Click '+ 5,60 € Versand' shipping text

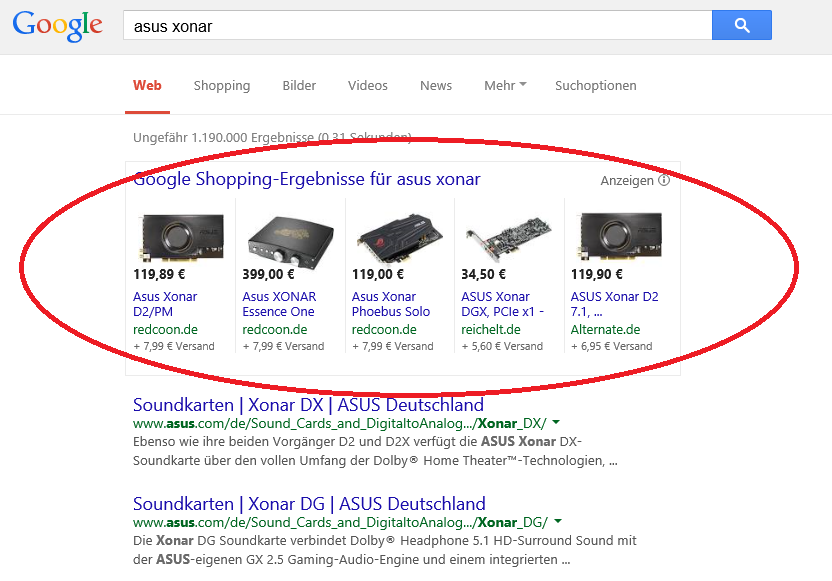coord(502,346)
